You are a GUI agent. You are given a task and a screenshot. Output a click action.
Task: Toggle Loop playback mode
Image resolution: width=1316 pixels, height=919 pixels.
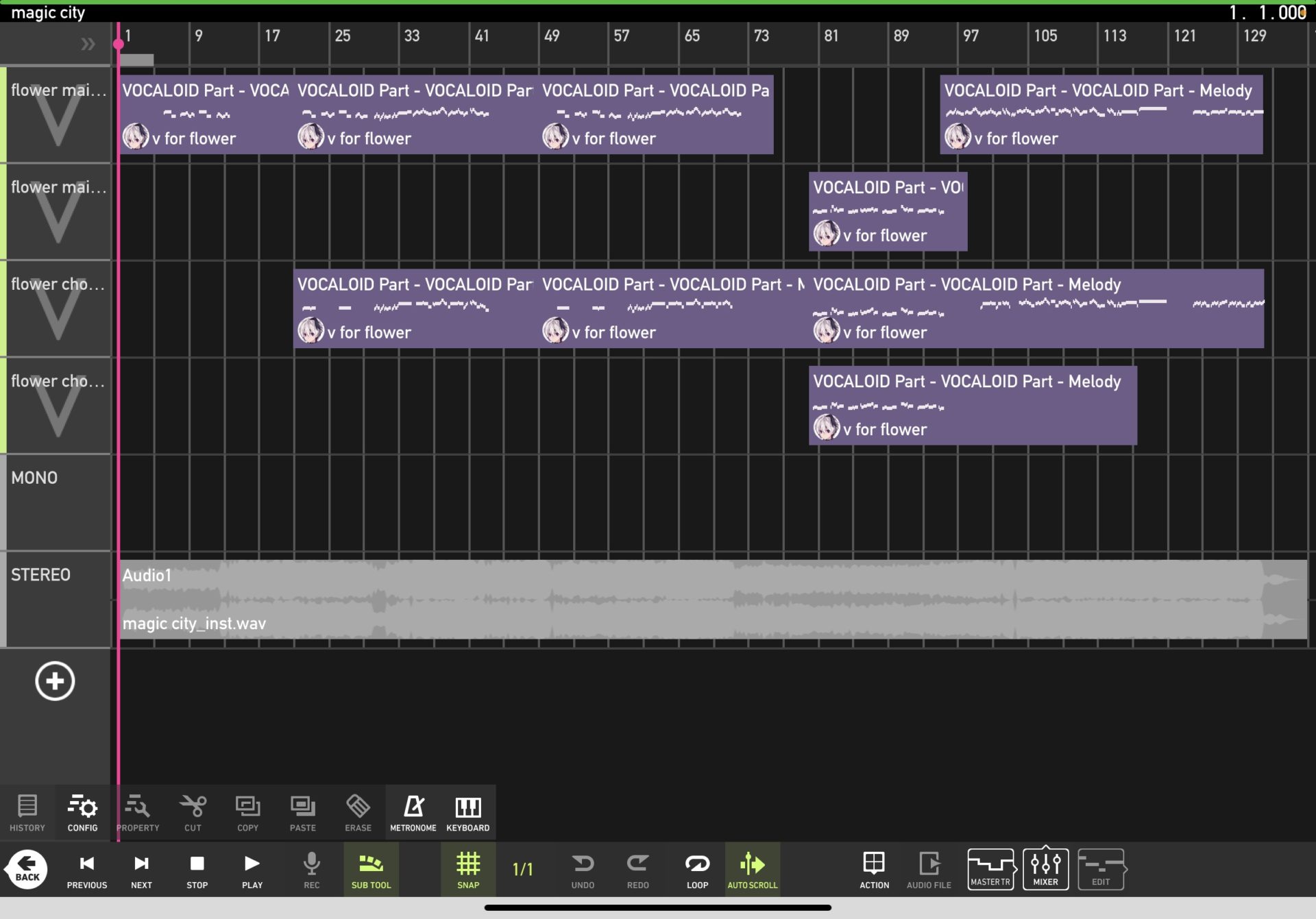coord(696,868)
